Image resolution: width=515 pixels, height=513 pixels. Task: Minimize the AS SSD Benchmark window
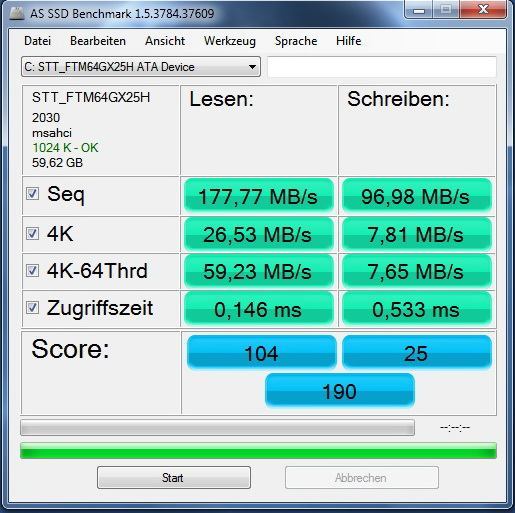pyautogui.click(x=419, y=10)
